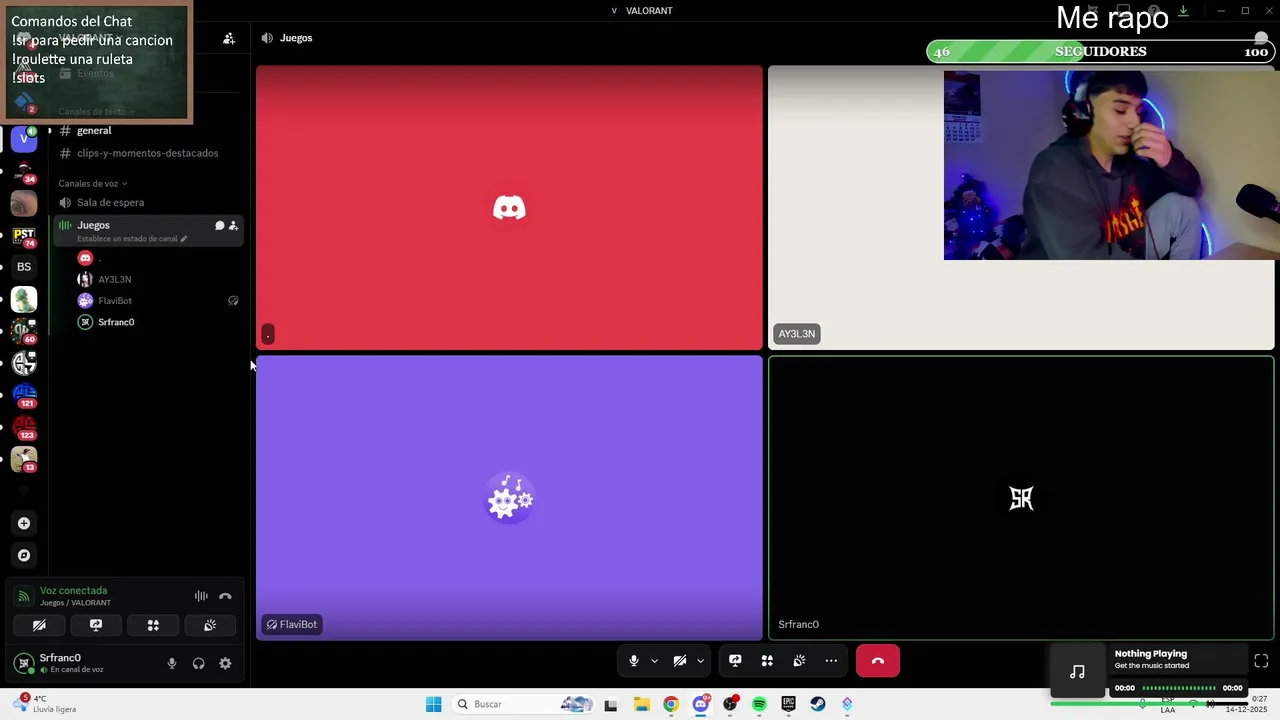Open more options in call controls

point(831,661)
